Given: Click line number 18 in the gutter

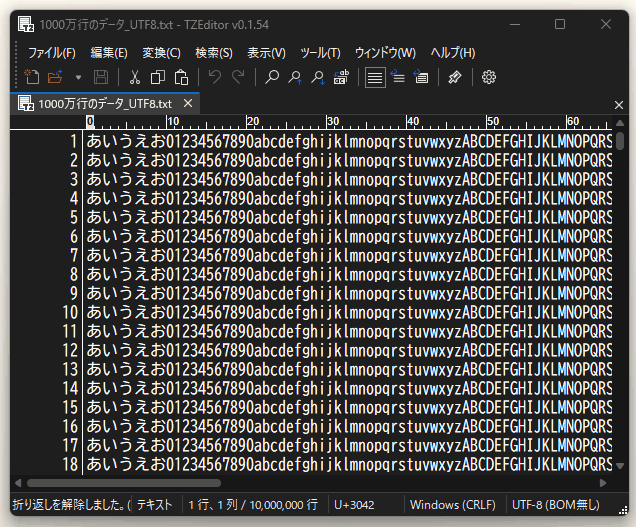Looking at the screenshot, I should coord(70,464).
